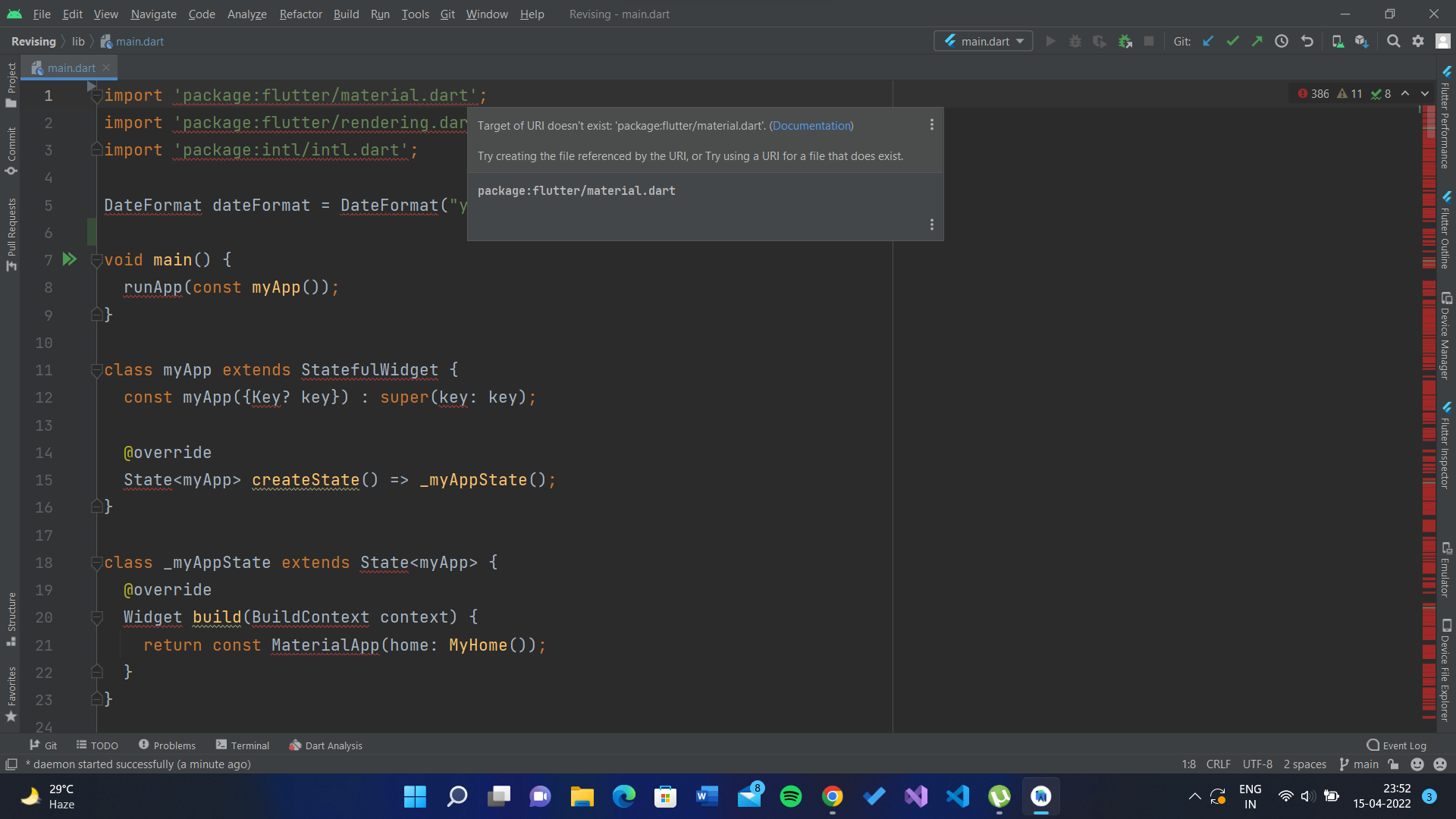Viewport: 1456px width, 819px height.
Task: Toggle the Flutter Performance panel
Action: coord(1445,118)
